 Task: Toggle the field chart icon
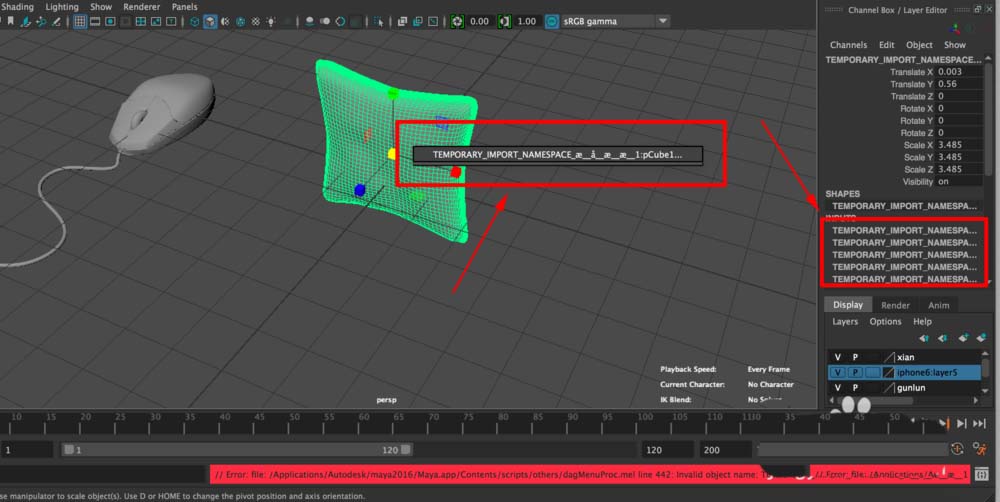141,21
